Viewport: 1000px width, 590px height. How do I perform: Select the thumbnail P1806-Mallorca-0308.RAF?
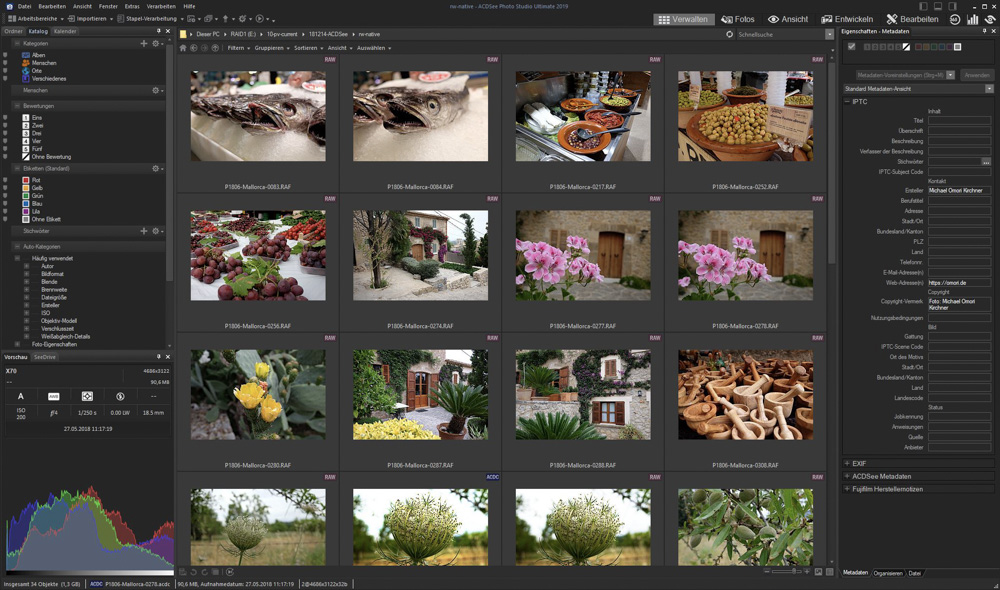pos(746,394)
